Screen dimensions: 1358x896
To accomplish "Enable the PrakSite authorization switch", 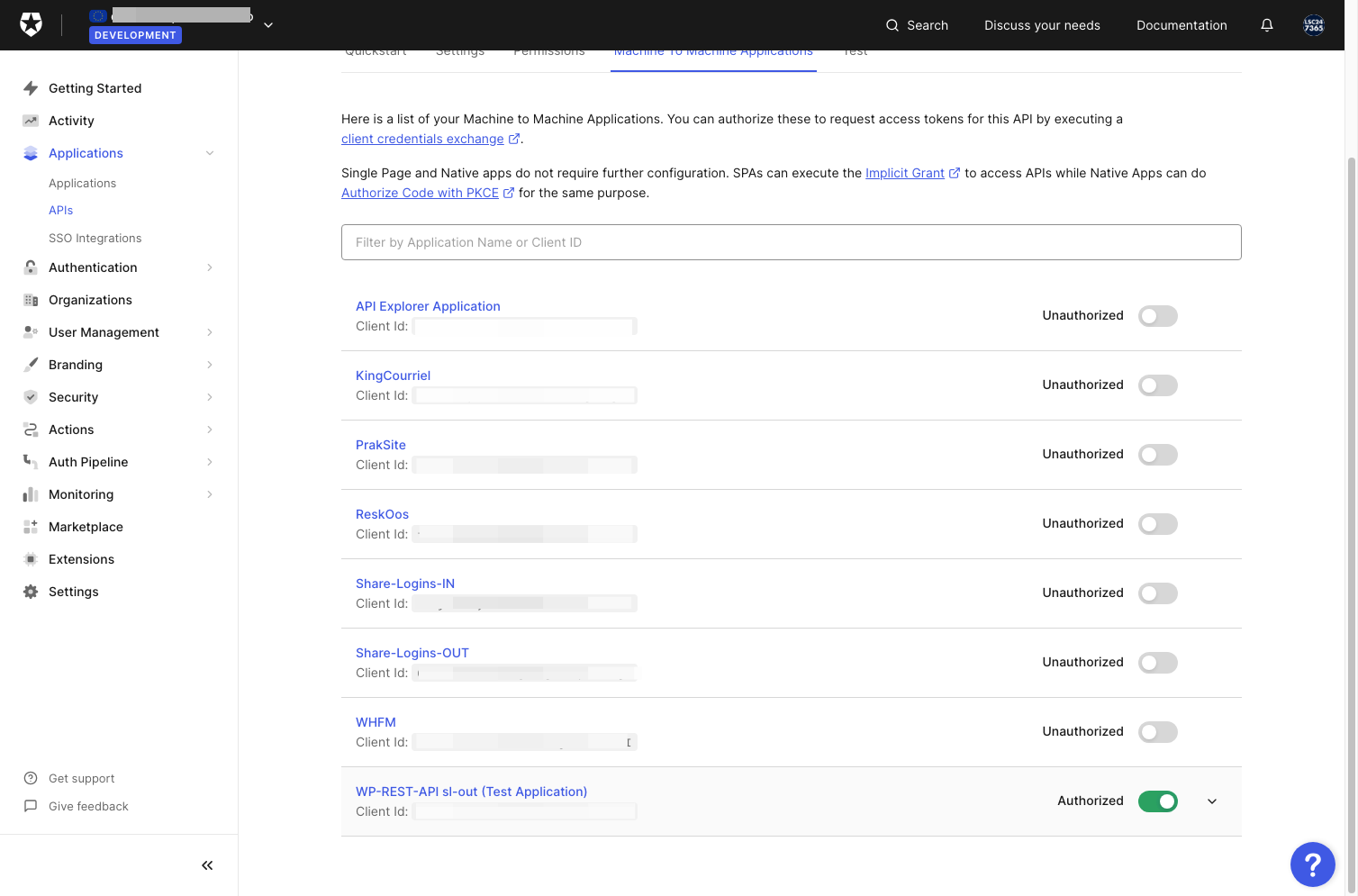I will pos(1158,455).
